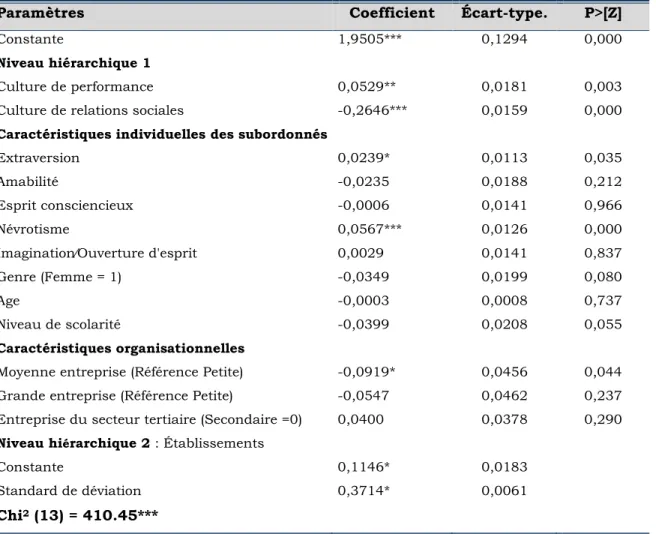656x534 pixels.
Task: Click the 'Esprit consciencieux' row label
Action: 66,205
